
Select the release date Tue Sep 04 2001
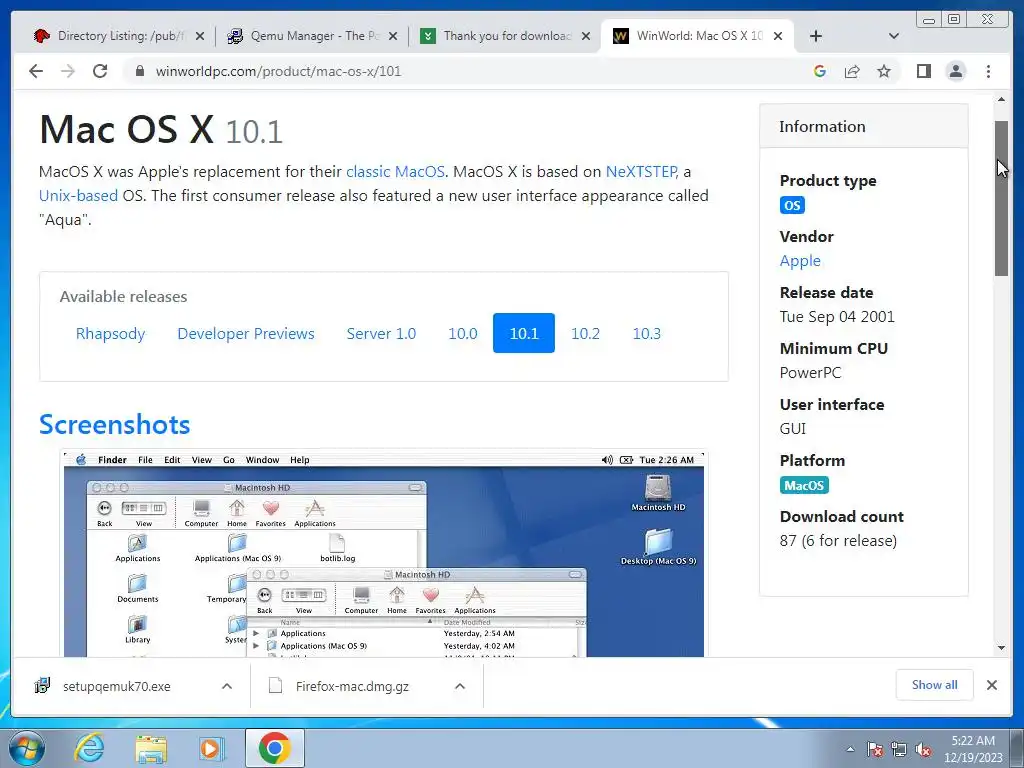837,317
